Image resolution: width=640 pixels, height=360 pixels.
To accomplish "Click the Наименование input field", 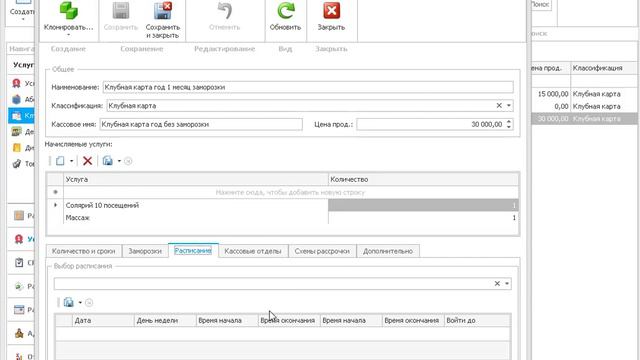I will coord(308,87).
